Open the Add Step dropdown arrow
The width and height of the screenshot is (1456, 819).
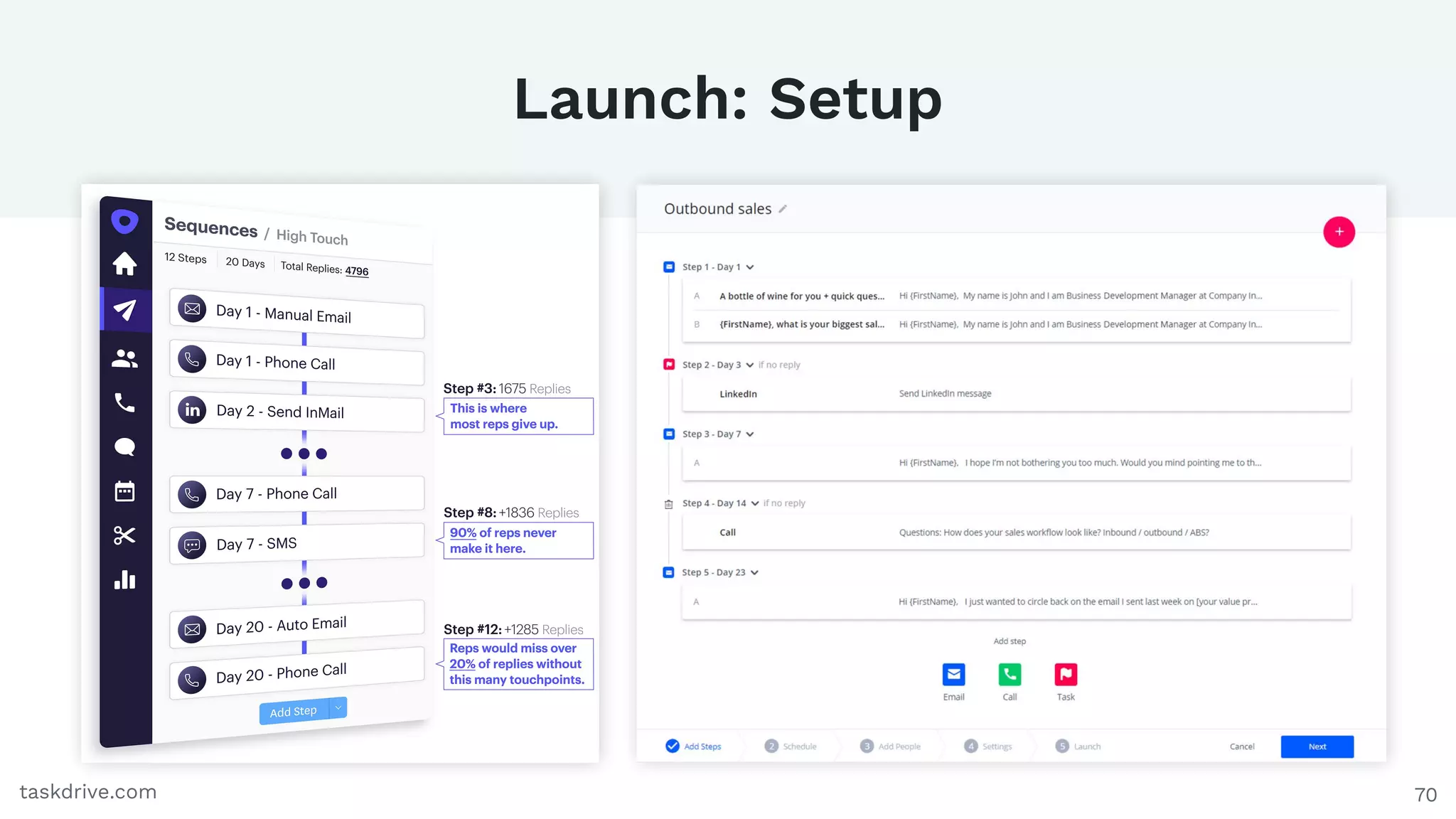point(338,707)
